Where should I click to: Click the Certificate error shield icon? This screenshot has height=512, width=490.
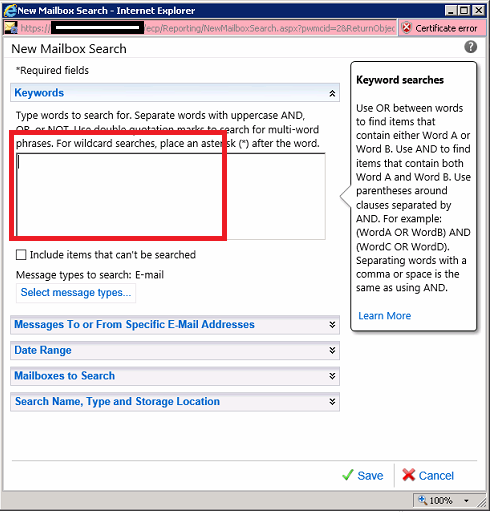tap(406, 28)
